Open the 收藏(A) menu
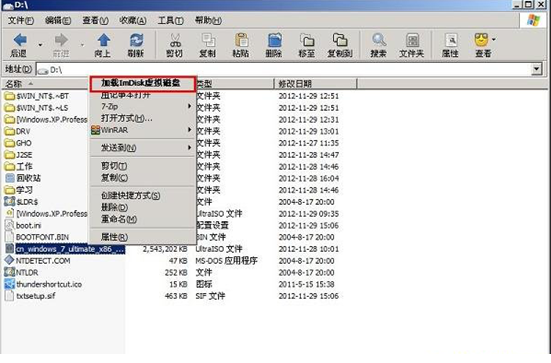 (132, 21)
